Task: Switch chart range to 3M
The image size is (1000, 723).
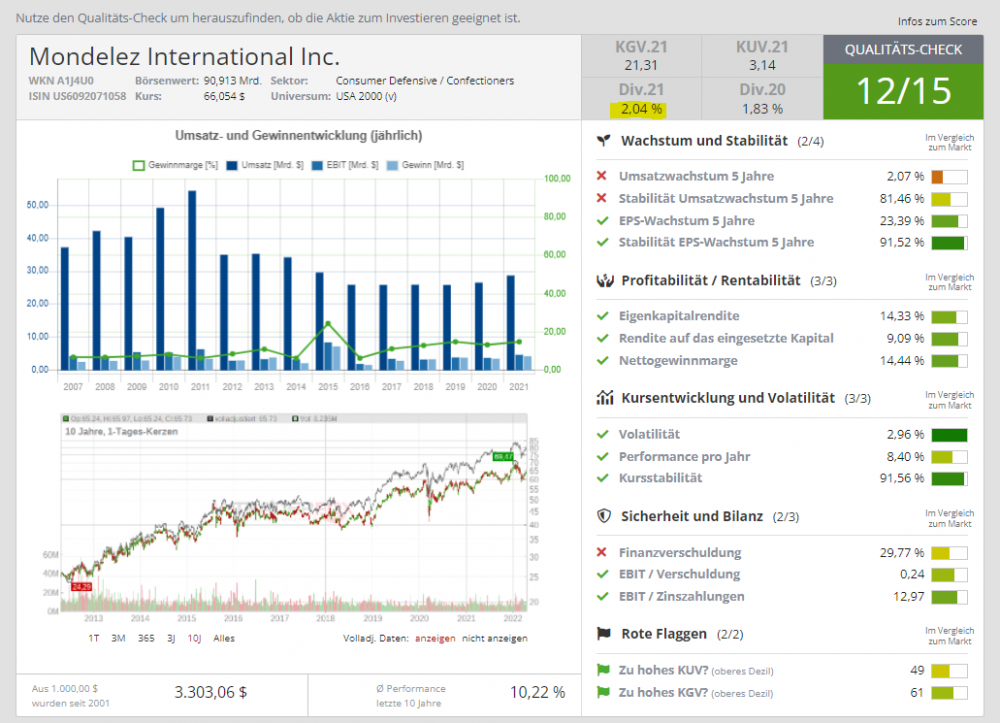Action: tap(118, 638)
